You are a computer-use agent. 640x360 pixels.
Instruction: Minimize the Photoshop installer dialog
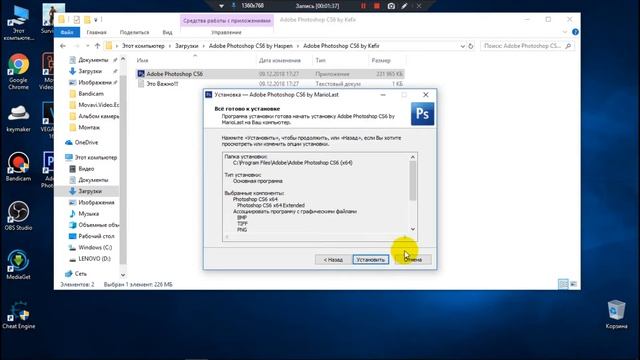tap(383, 95)
